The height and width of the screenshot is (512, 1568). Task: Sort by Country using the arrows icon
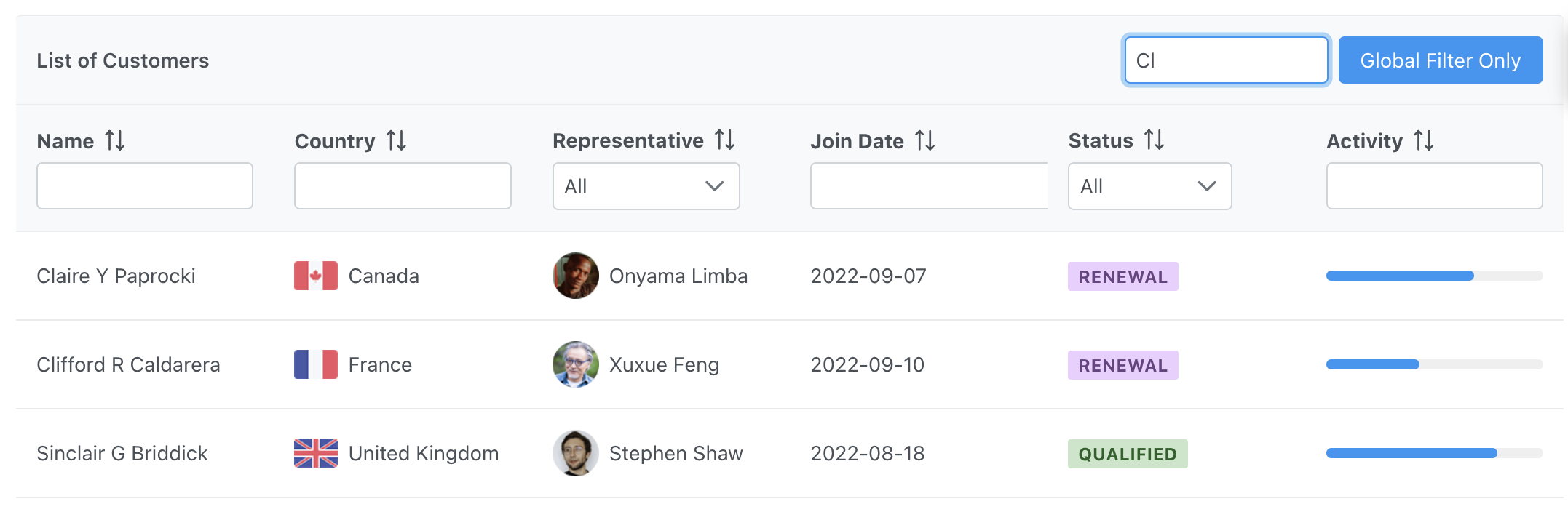[x=396, y=140]
